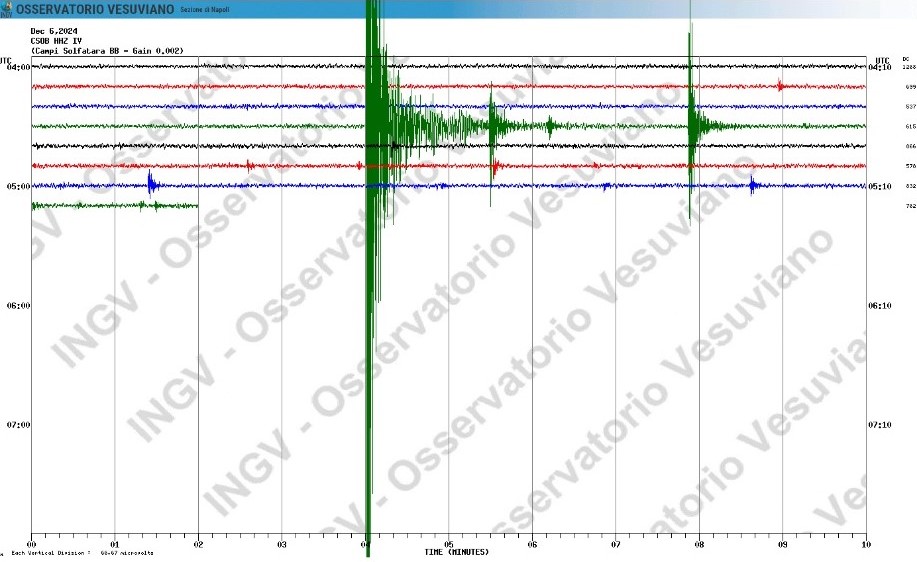
Task: Click the 1288 value under the DC column
Action: tap(910, 67)
